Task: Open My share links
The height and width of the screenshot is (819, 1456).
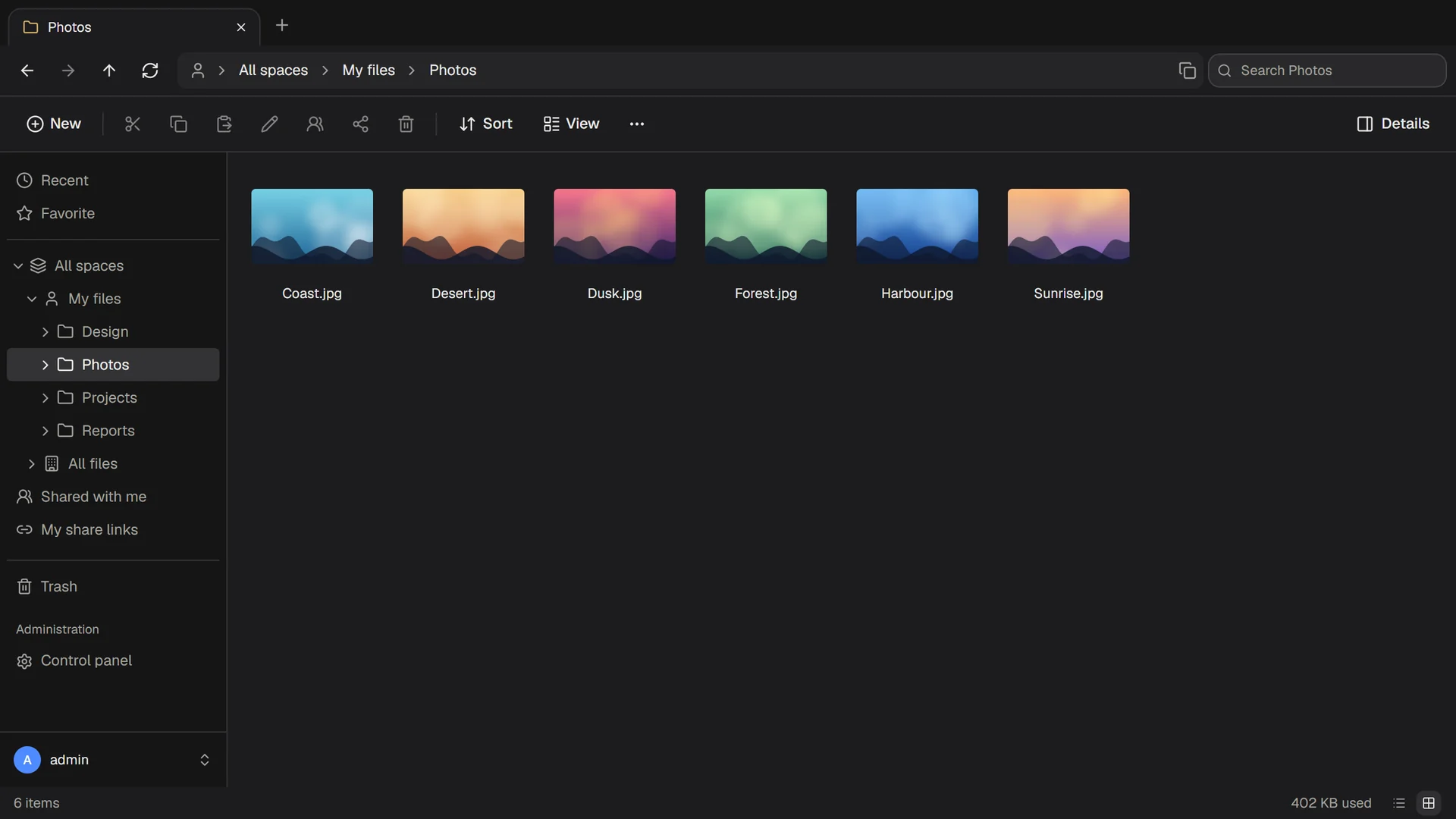Action: point(113,530)
